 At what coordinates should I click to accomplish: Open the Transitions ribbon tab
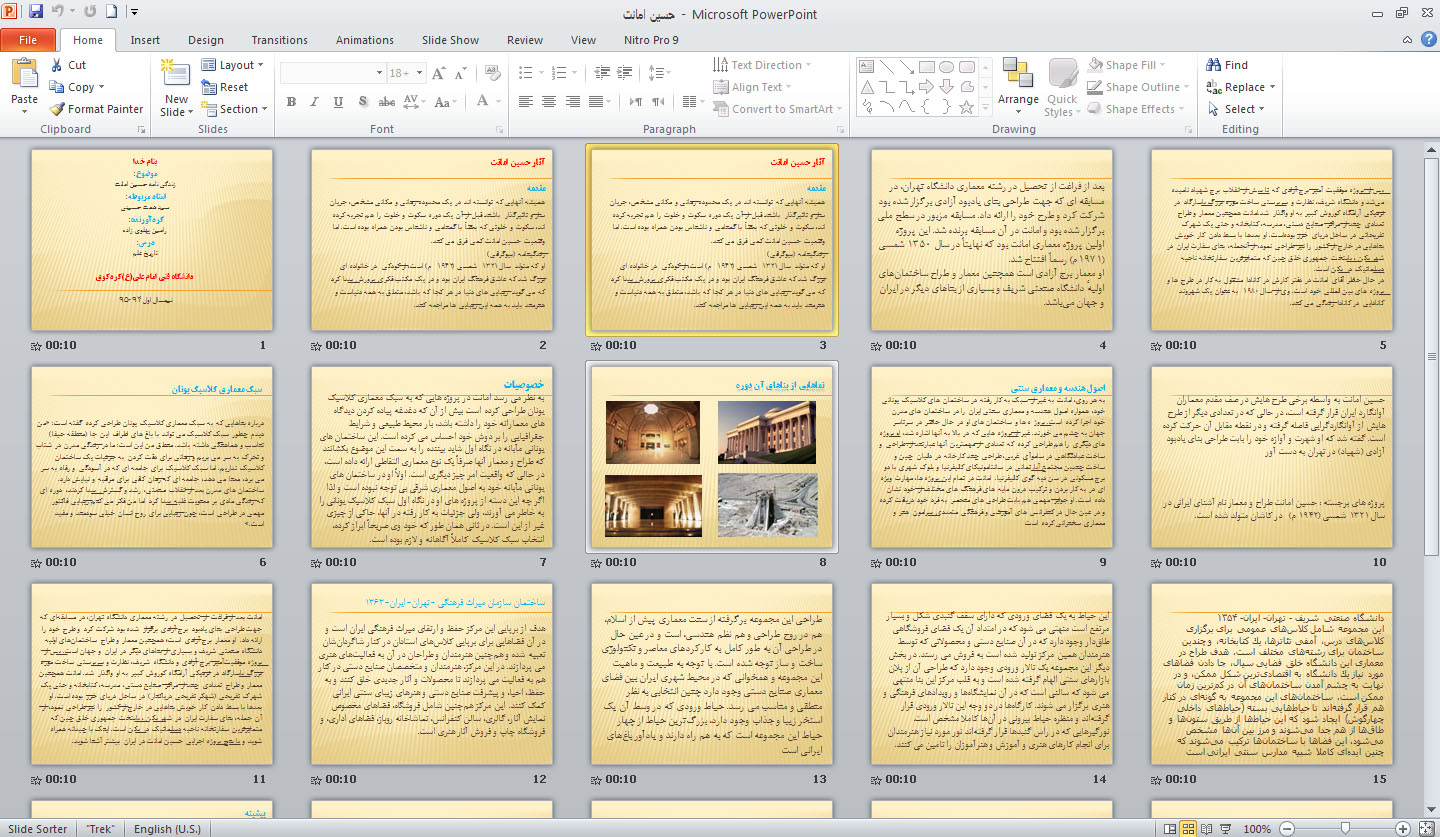(x=279, y=40)
